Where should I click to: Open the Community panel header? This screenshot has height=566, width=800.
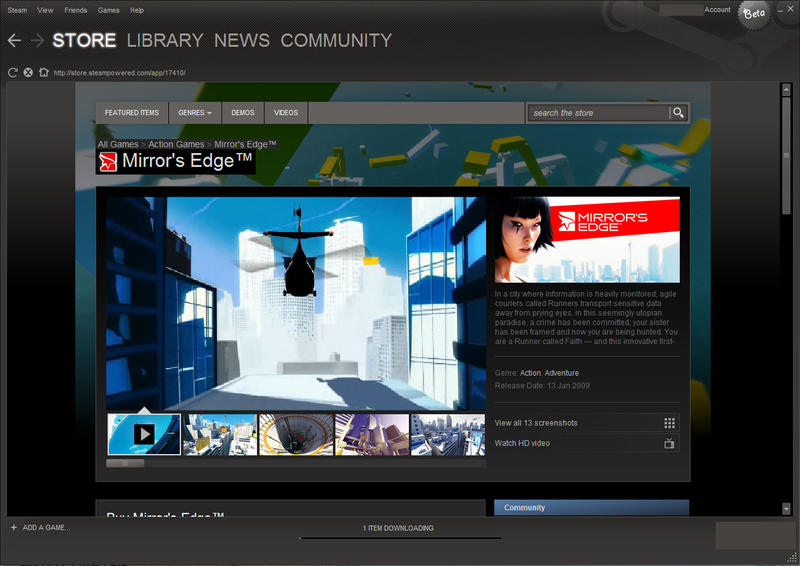click(591, 507)
